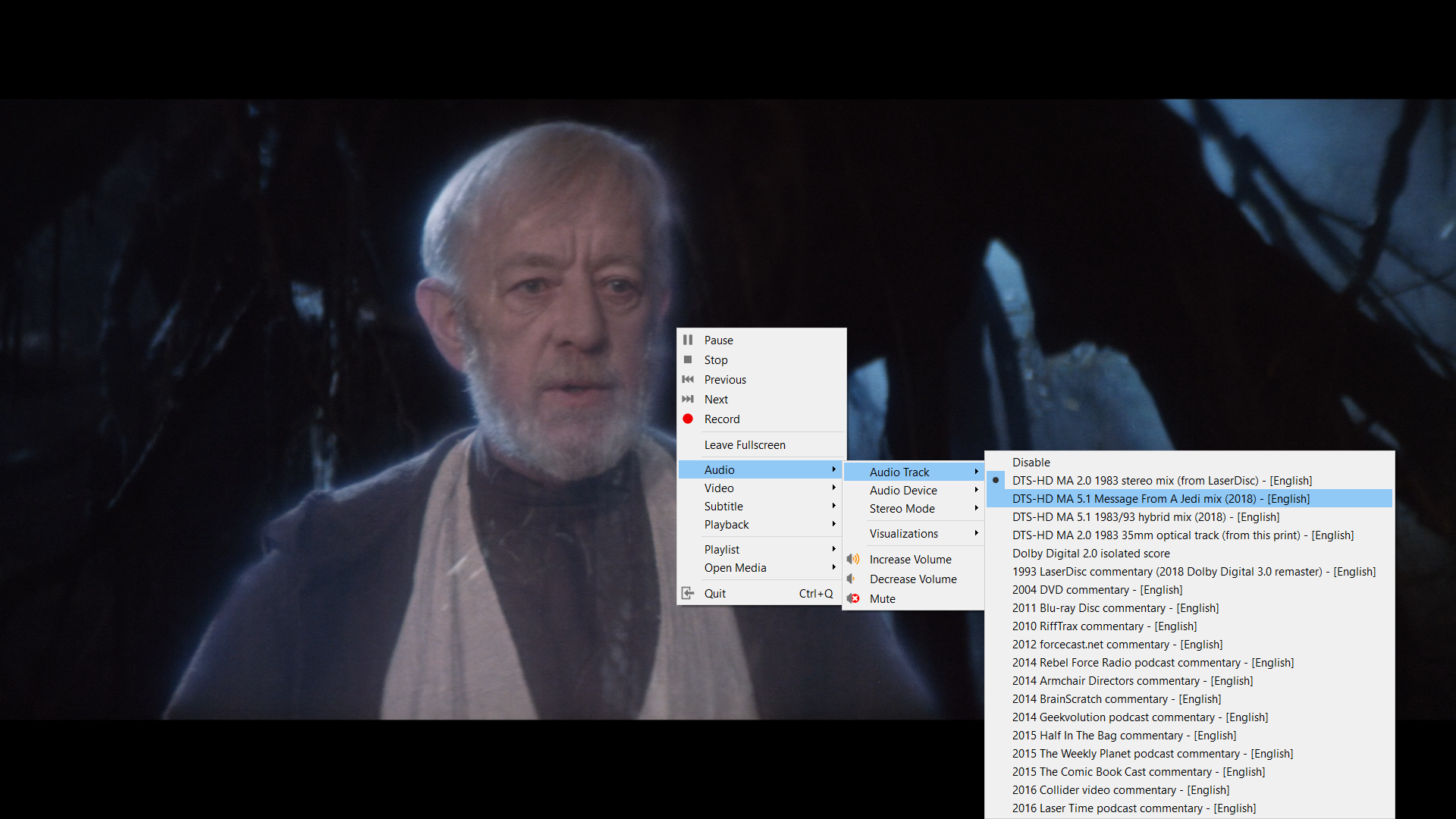Expand the Playback submenu

[761, 524]
